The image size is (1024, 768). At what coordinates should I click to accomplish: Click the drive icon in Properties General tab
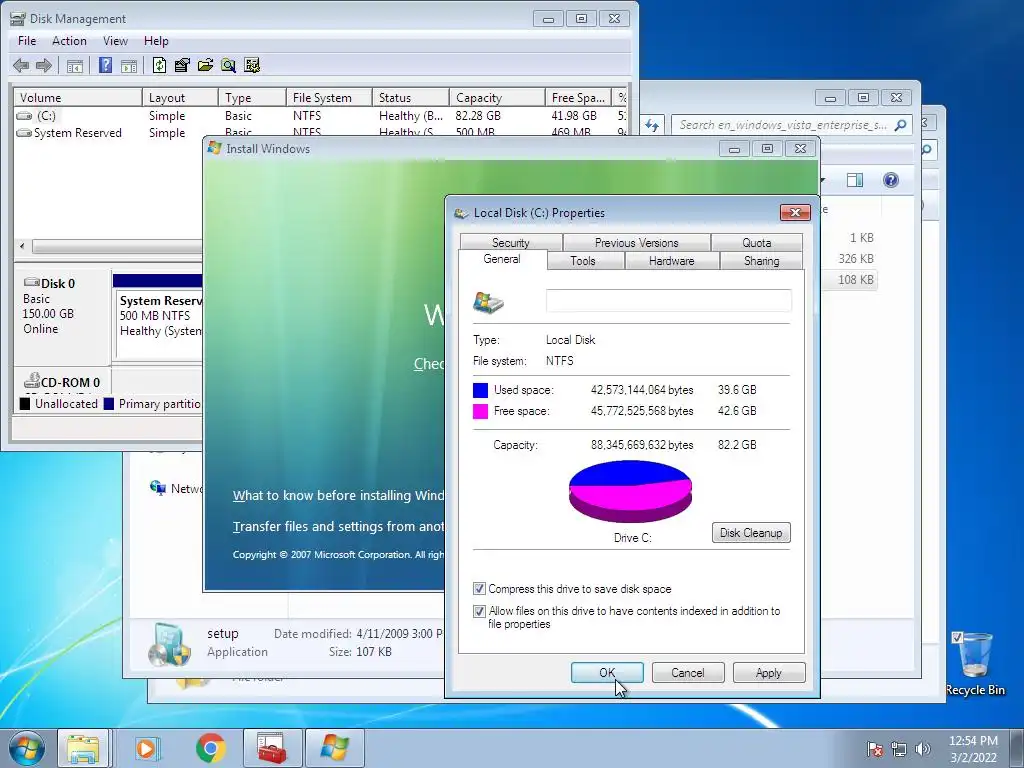[488, 302]
